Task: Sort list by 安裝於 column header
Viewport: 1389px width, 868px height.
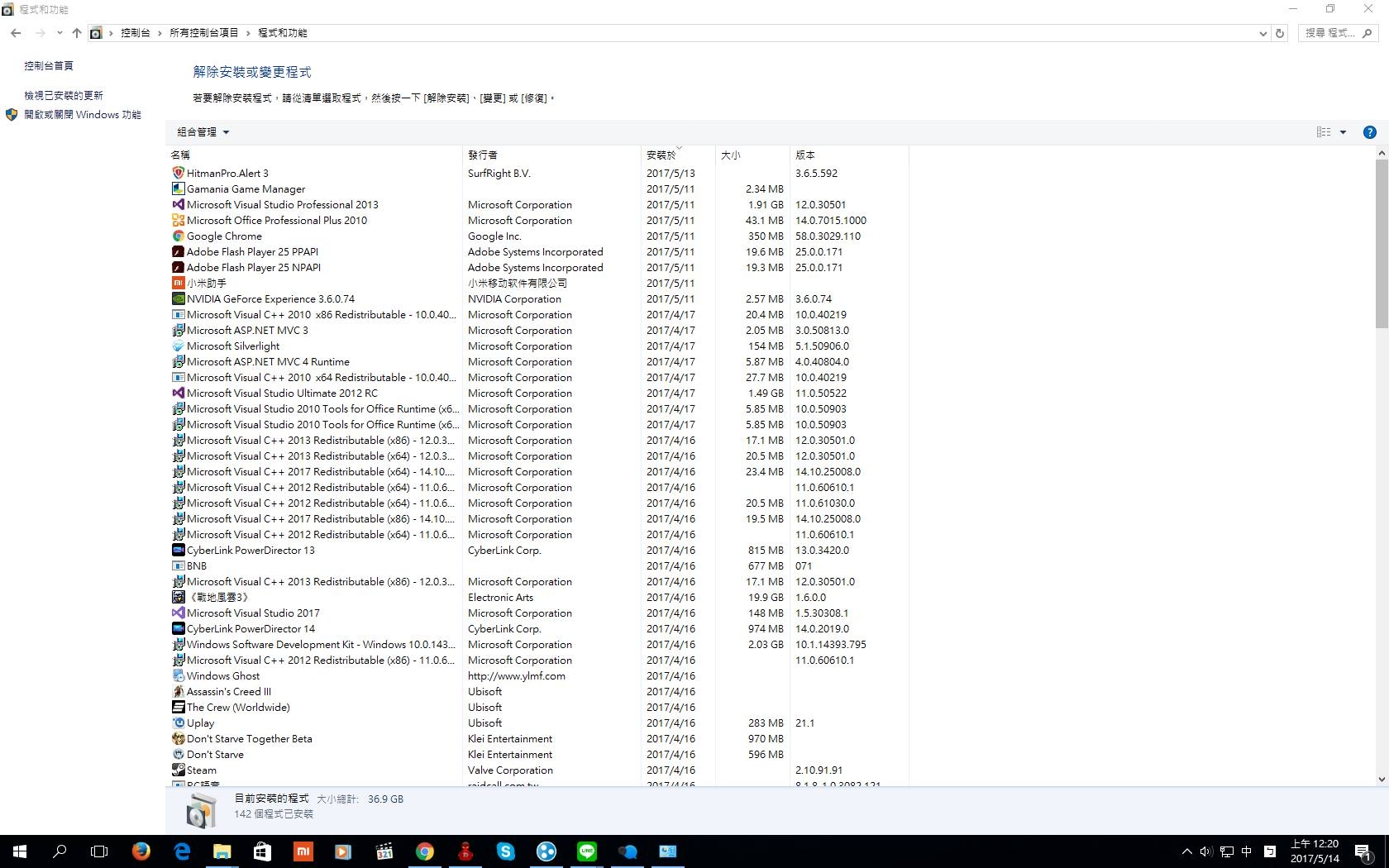Action: pyautogui.click(x=678, y=155)
